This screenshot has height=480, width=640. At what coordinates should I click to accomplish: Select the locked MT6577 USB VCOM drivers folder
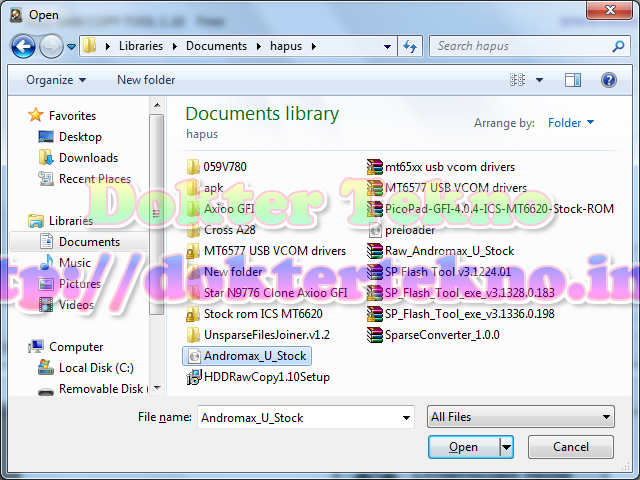pos(266,251)
